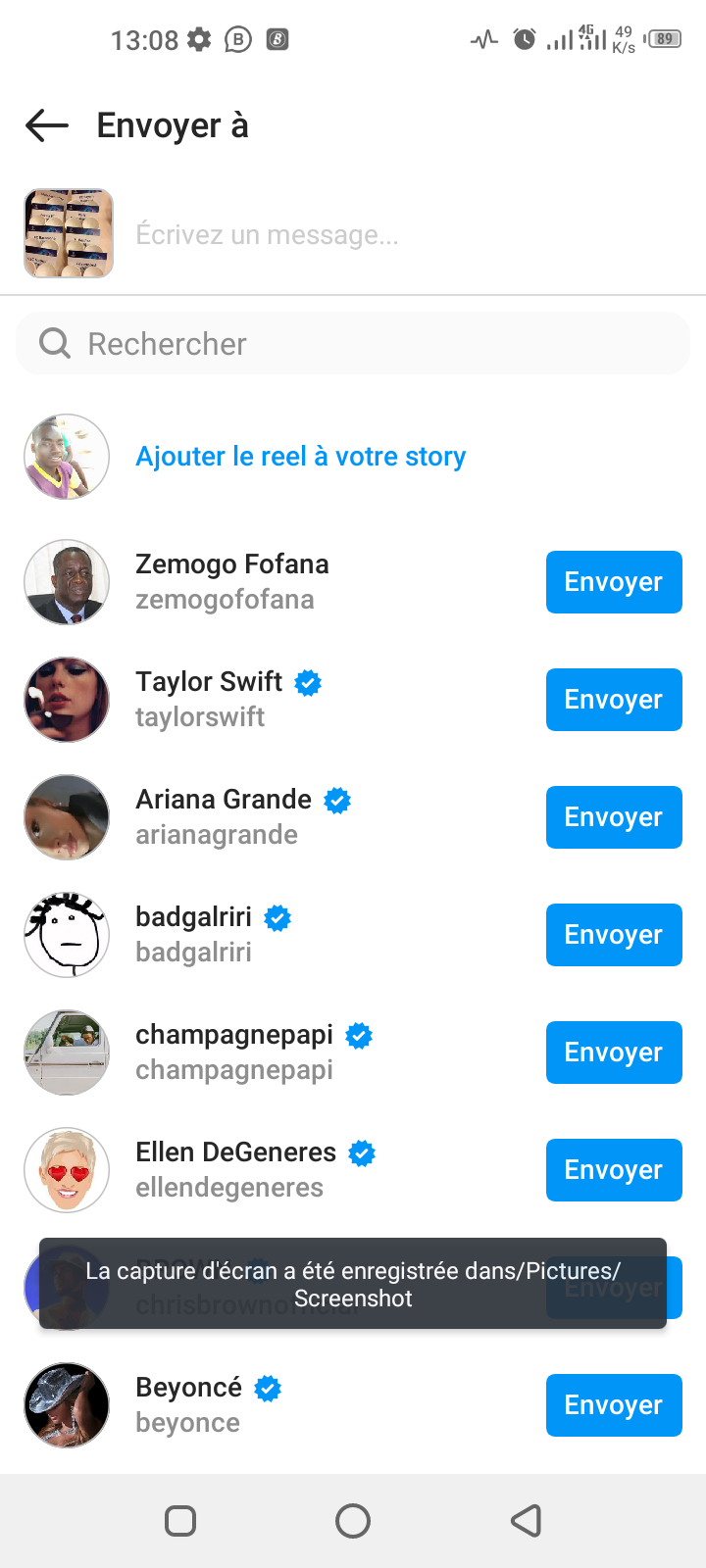Screen dimensions: 706x1568
Task: Send reel to champagnepapi
Action: point(614,1053)
